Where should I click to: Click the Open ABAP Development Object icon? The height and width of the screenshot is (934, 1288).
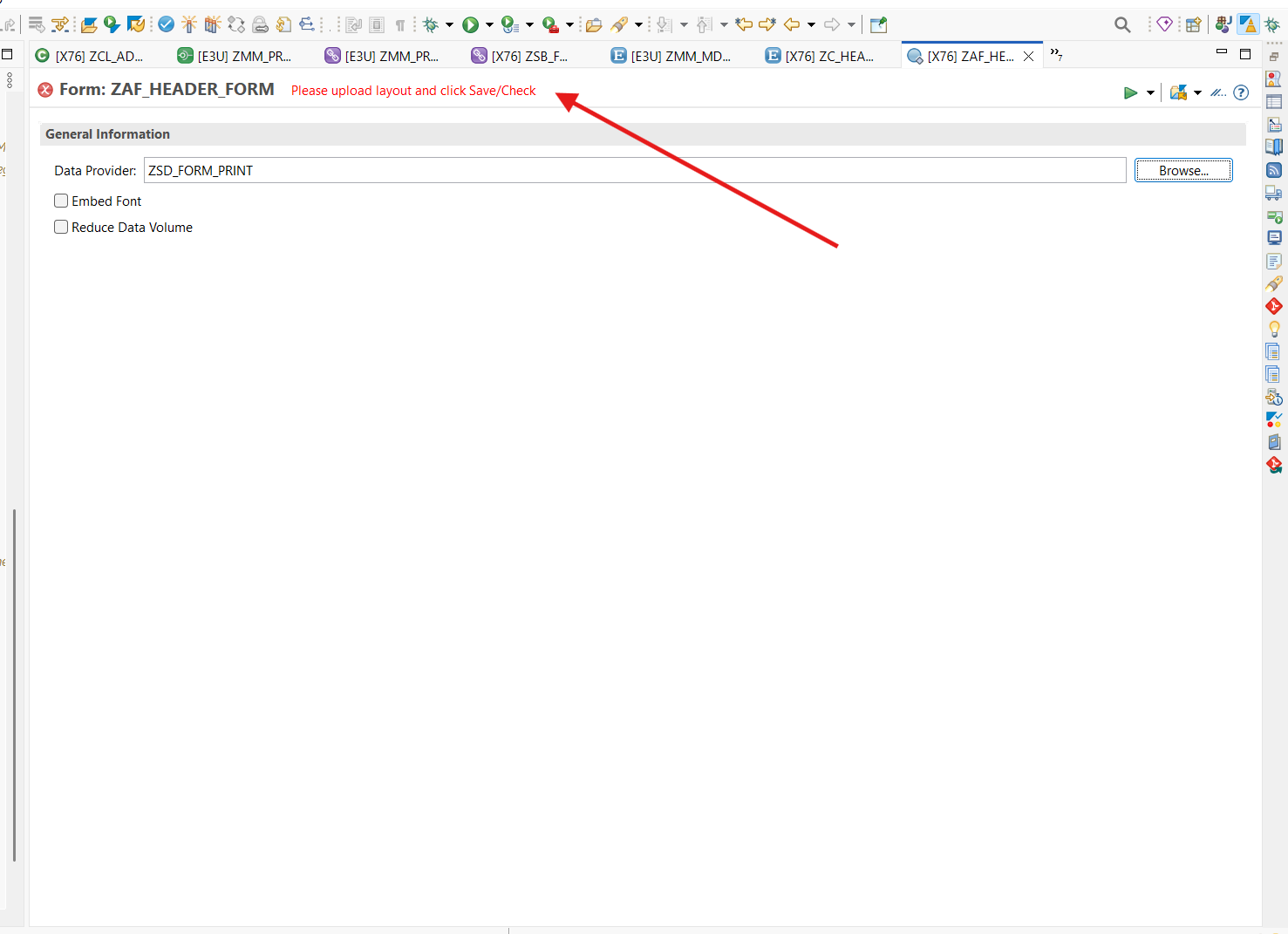pyautogui.click(x=89, y=24)
